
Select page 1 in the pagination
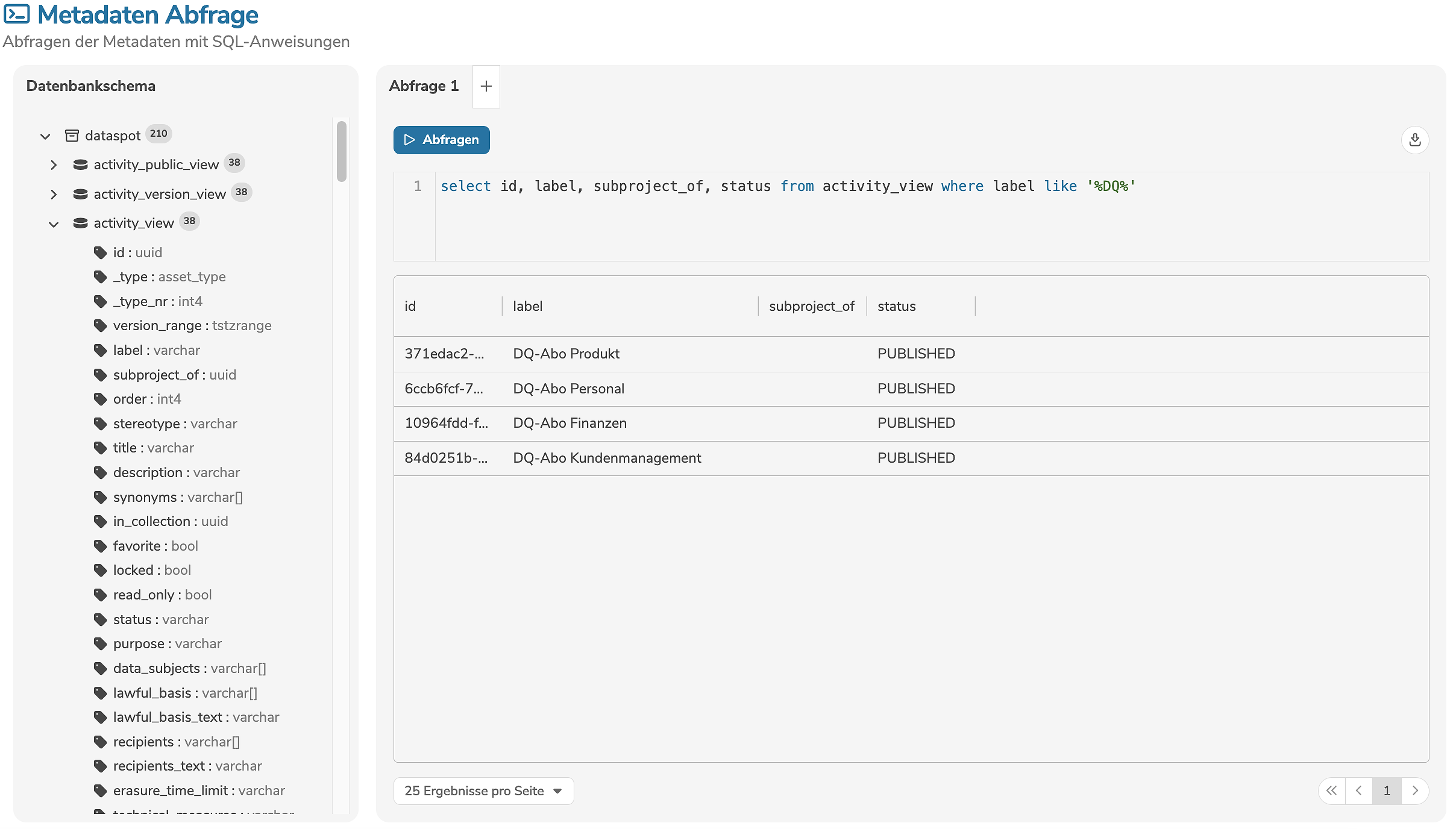click(1387, 790)
